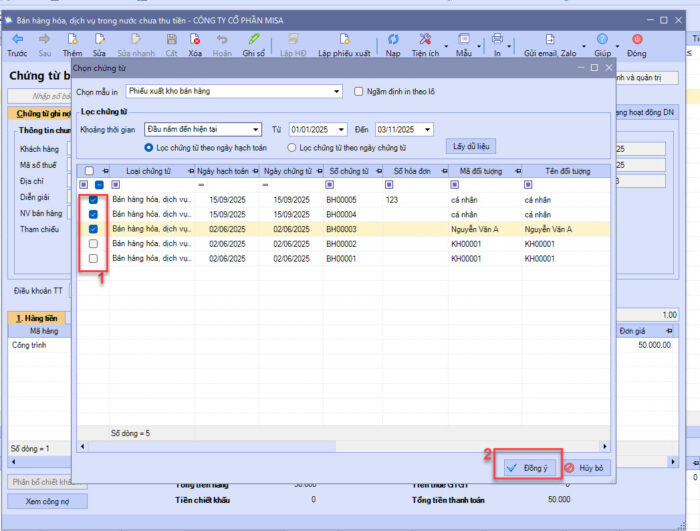Confirm with the Đồng ý button

[x=527, y=467]
